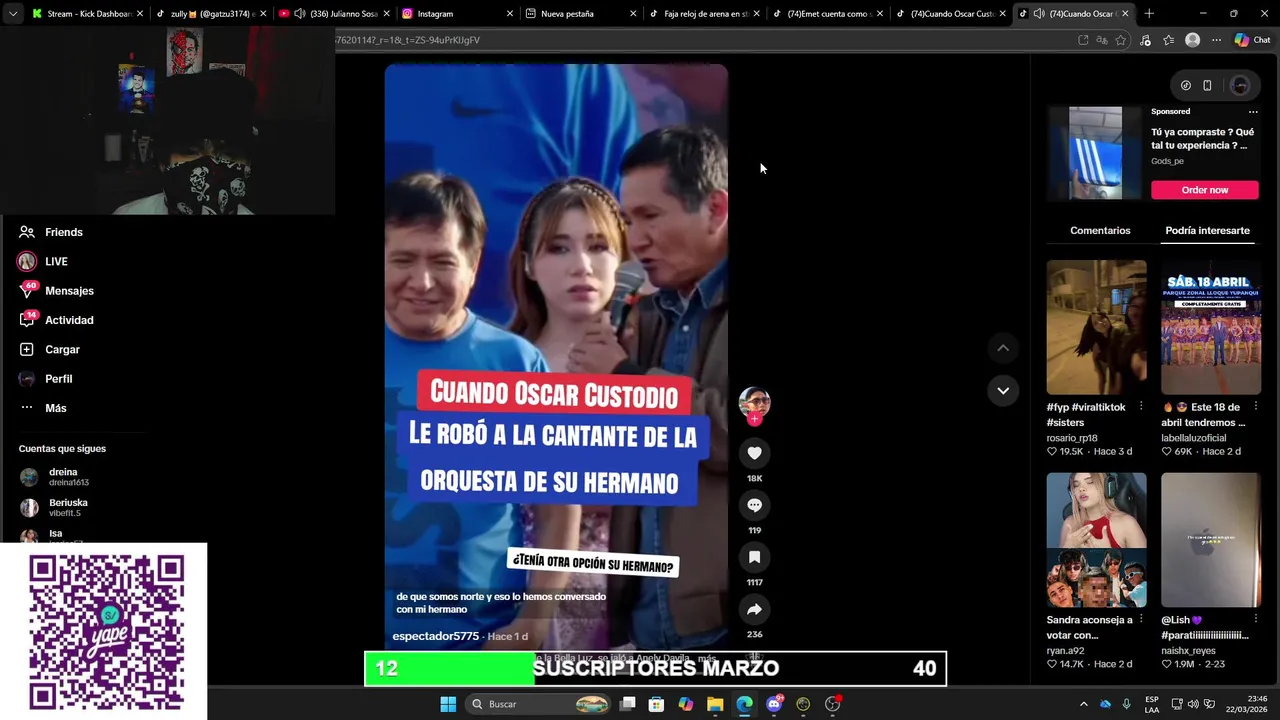Switch to Comentarios tab
The height and width of the screenshot is (720, 1280).
point(1100,230)
